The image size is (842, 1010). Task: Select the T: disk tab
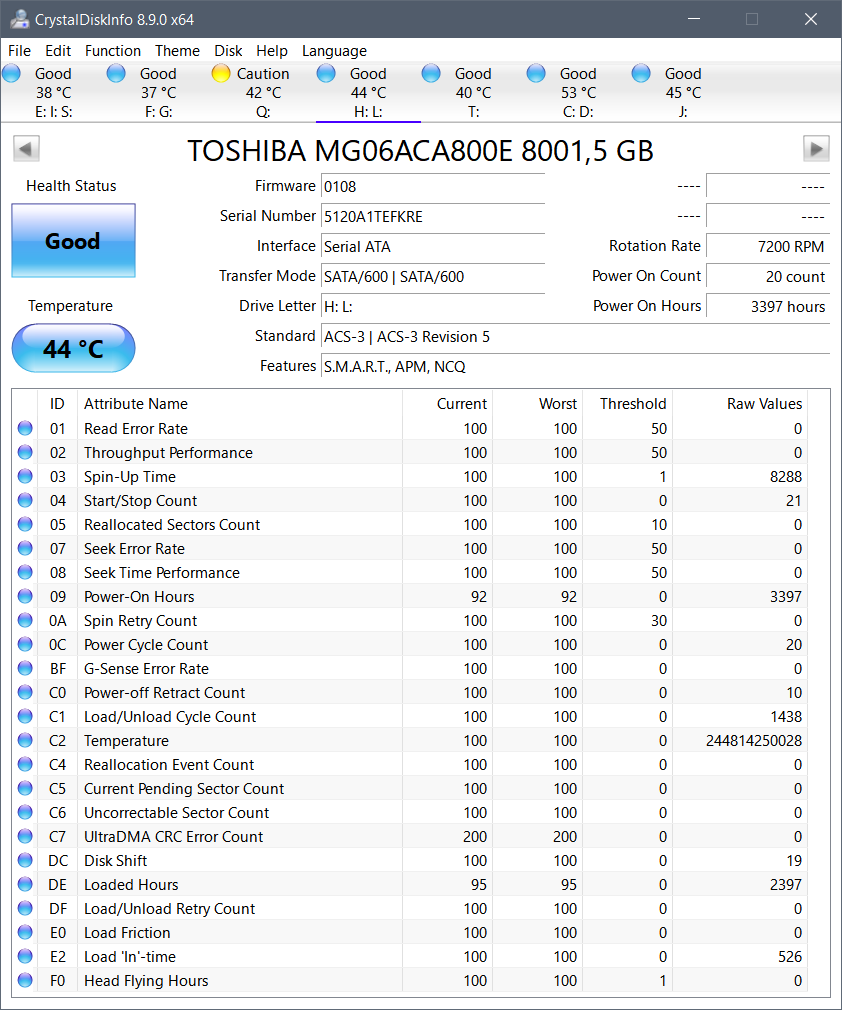click(472, 92)
